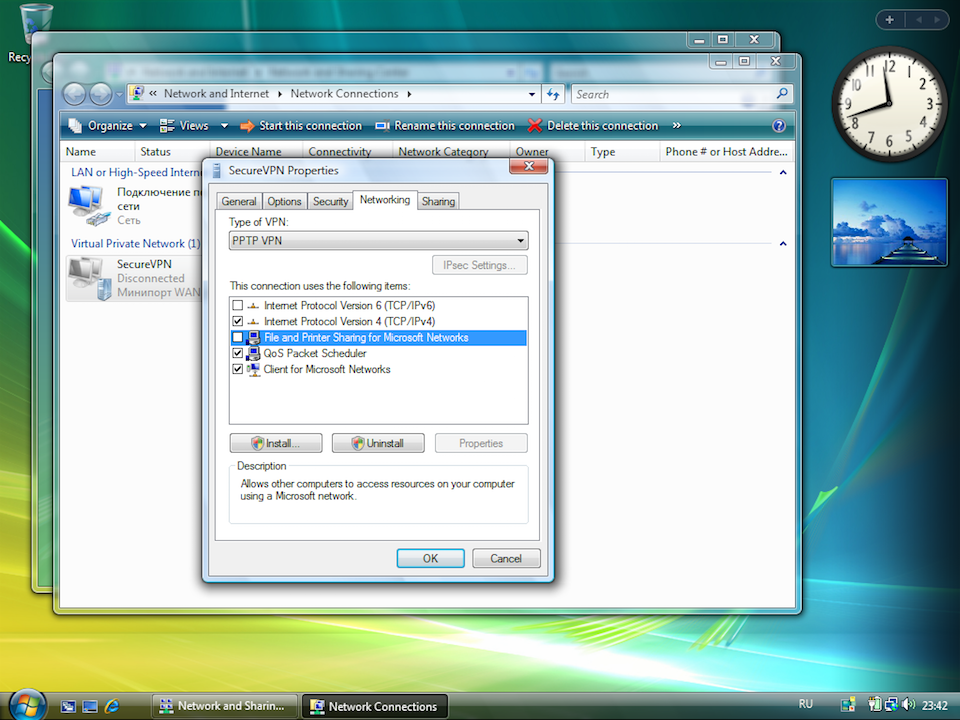
Task: Click Network Connections breadcrumb
Action: coord(344,94)
